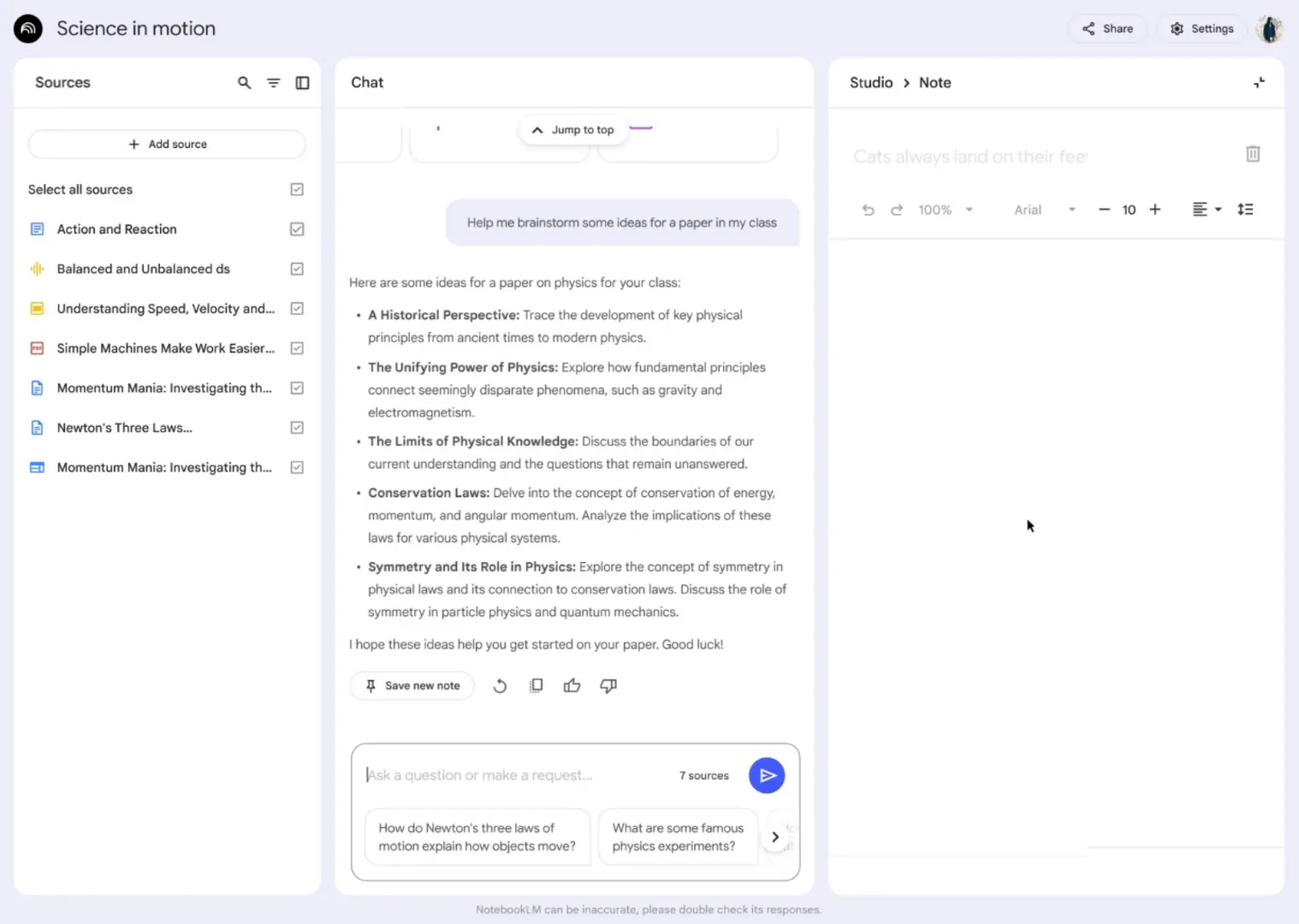Click the thumbs up icon on response
Screen dimensions: 1299x924
pyautogui.click(x=572, y=685)
